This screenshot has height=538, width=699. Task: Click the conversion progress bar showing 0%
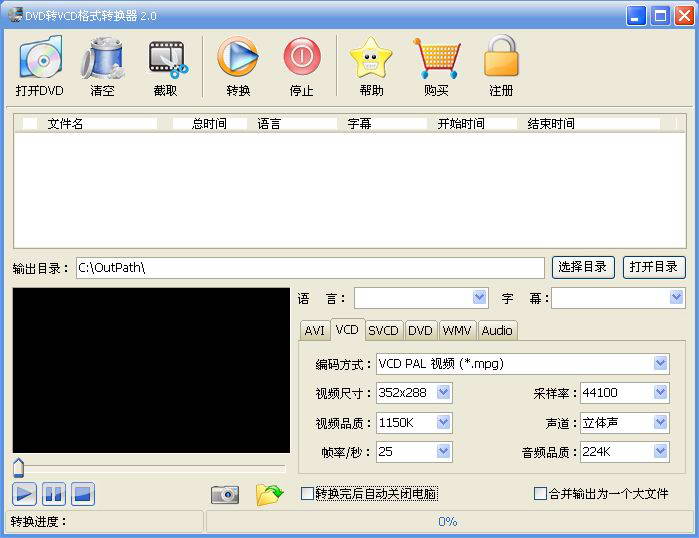[448, 522]
